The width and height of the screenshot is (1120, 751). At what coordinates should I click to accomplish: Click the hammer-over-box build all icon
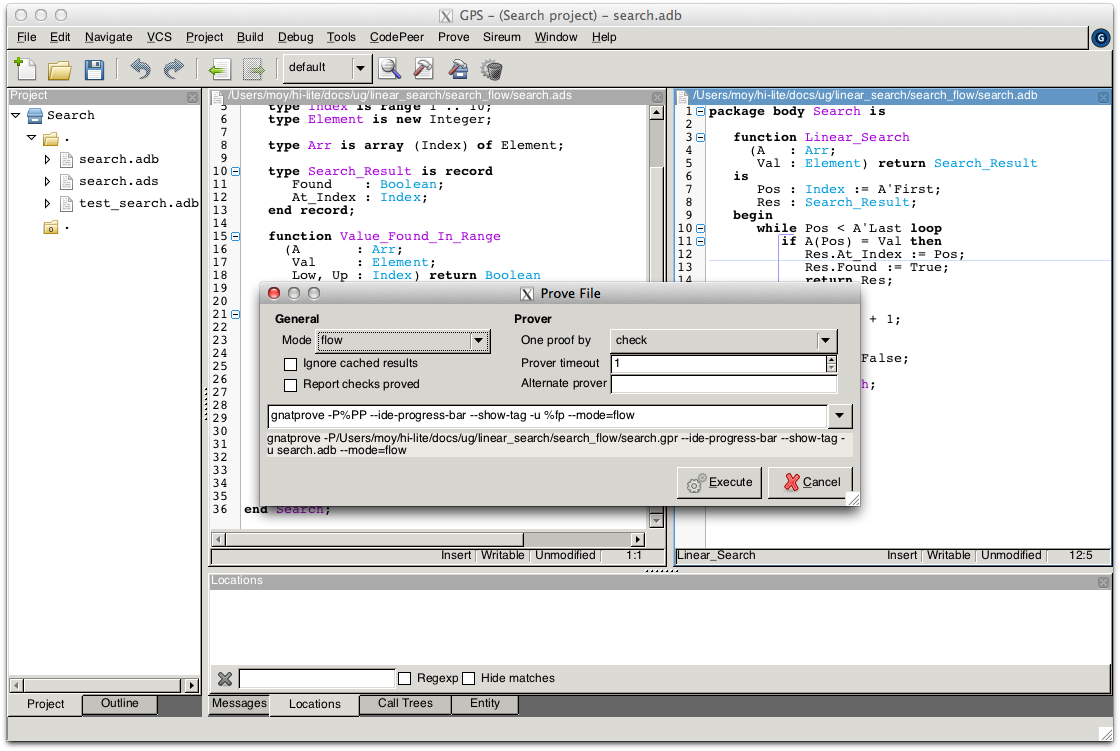(x=458, y=69)
